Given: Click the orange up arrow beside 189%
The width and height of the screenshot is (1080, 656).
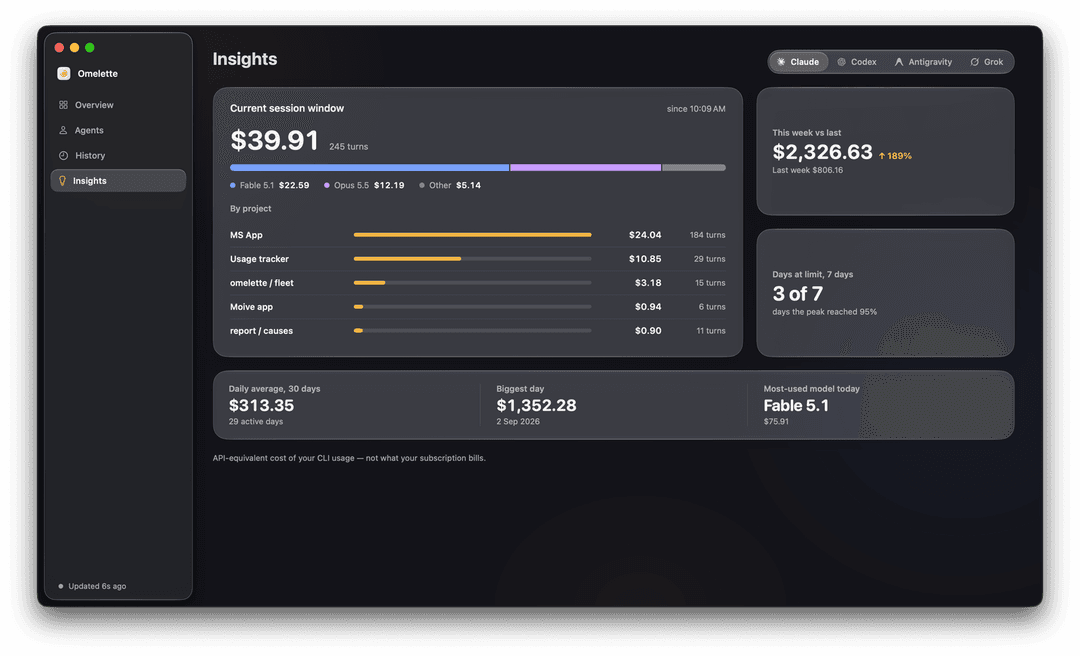Looking at the screenshot, I should pyautogui.click(x=882, y=156).
